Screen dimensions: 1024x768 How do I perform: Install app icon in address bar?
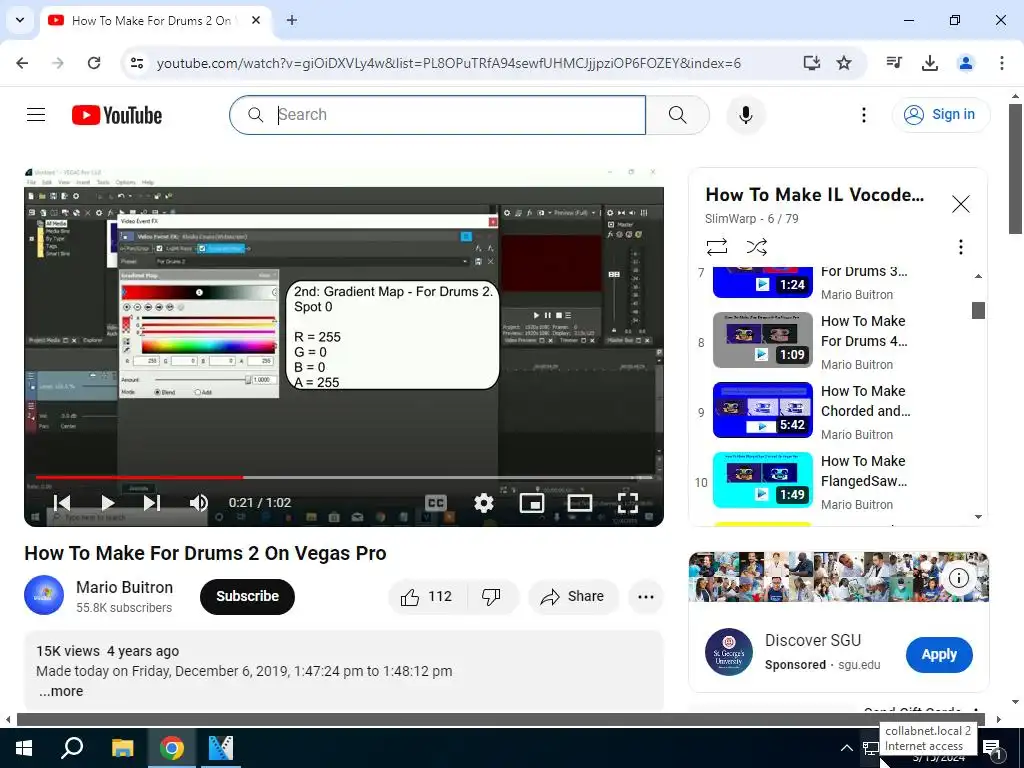(811, 63)
